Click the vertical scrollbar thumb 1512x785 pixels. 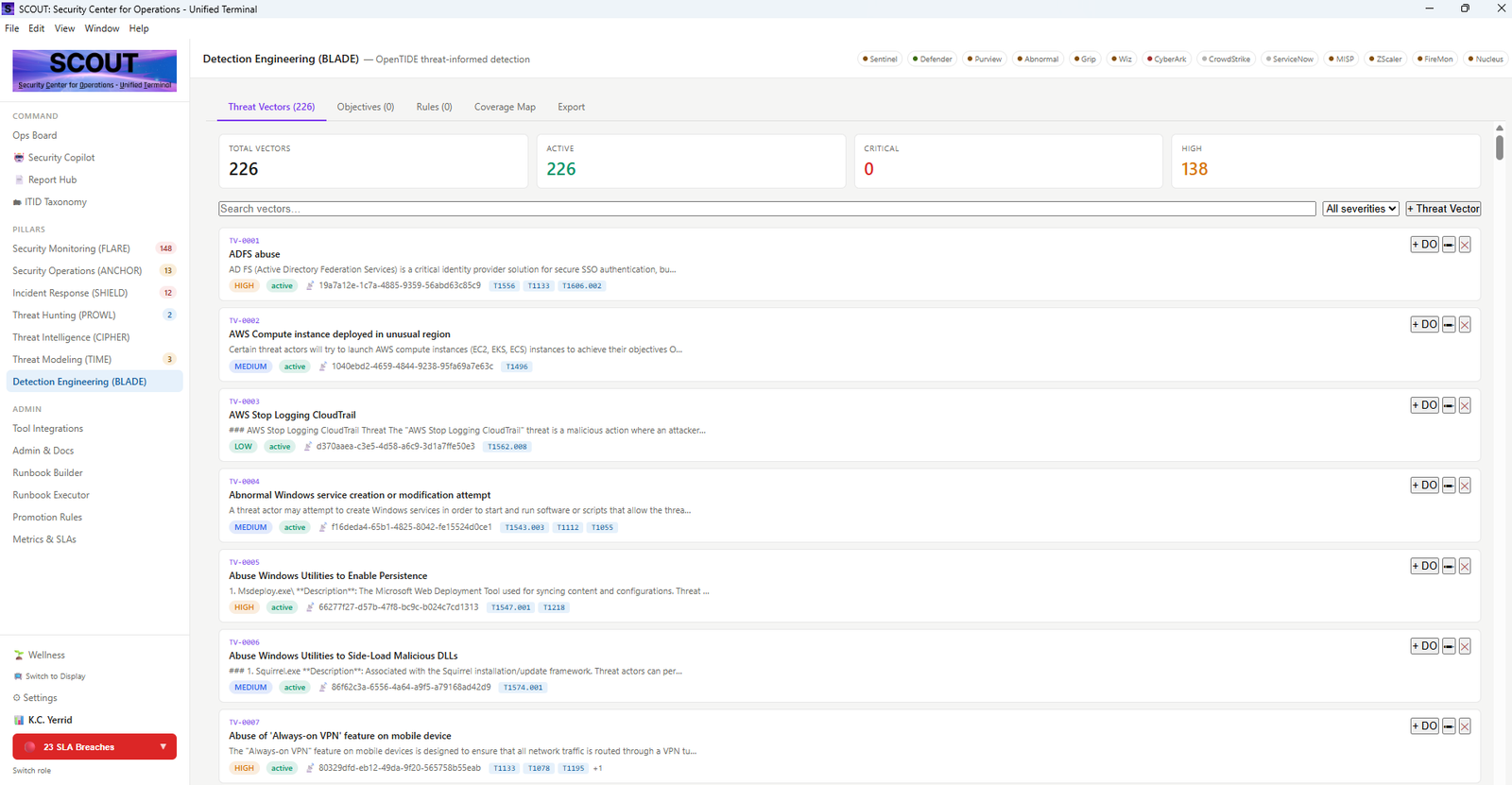(x=1500, y=147)
